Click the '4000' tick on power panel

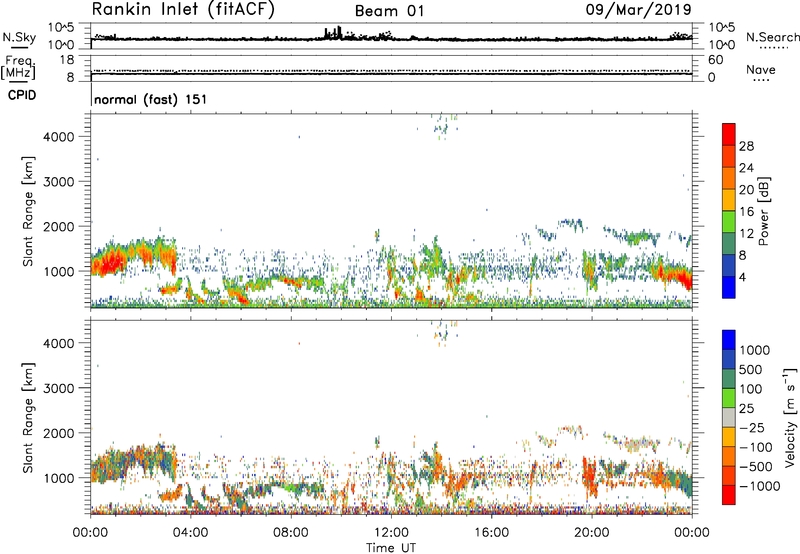point(59,137)
